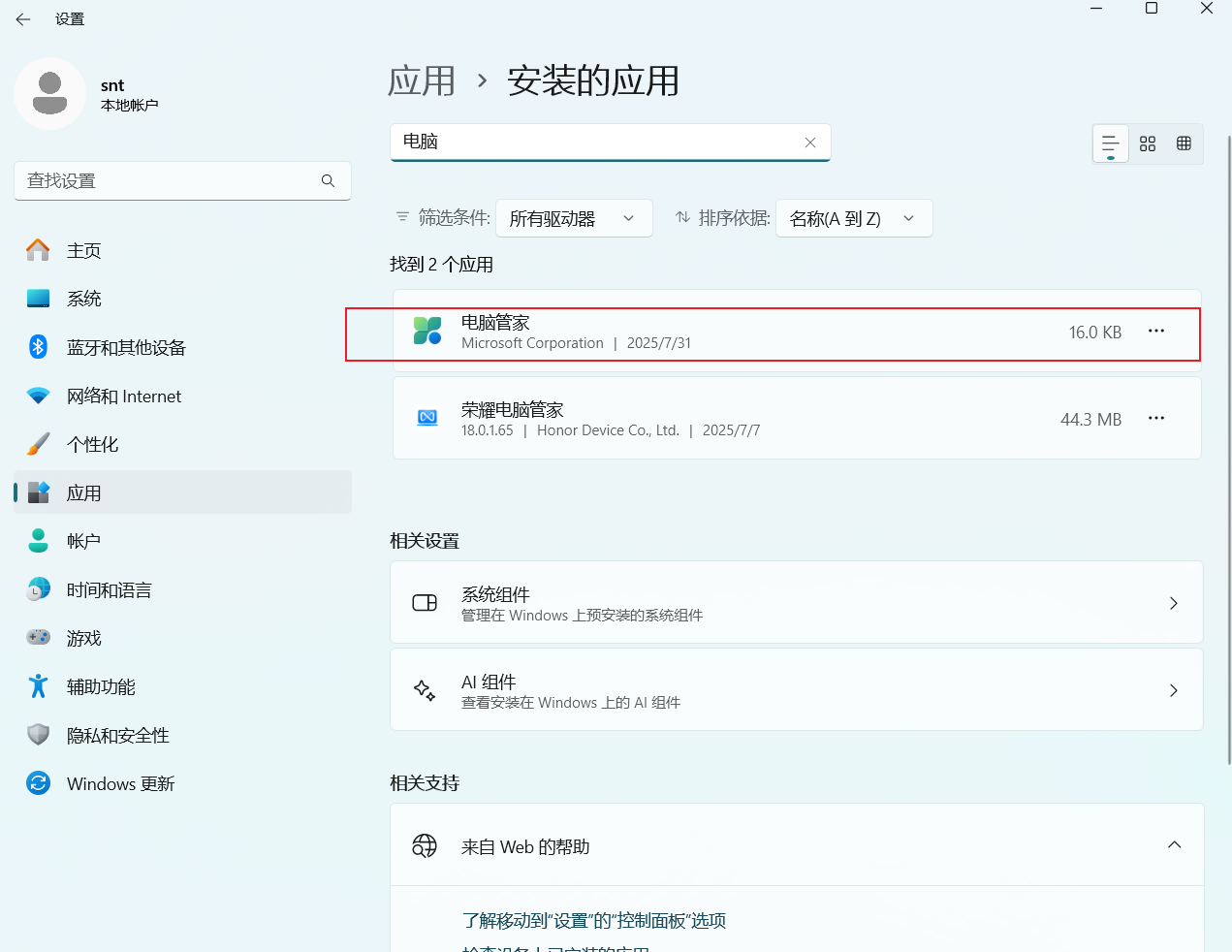Open the 所有驱动器 filter dropdown

[x=574, y=218]
